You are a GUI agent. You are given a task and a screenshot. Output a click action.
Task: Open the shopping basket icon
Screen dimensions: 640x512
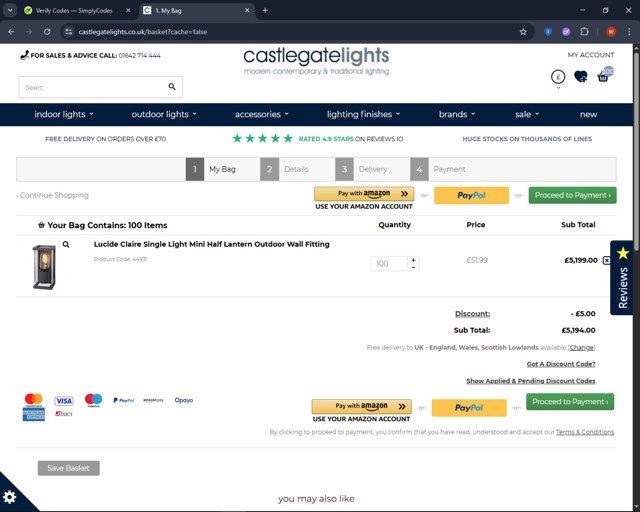coord(603,76)
